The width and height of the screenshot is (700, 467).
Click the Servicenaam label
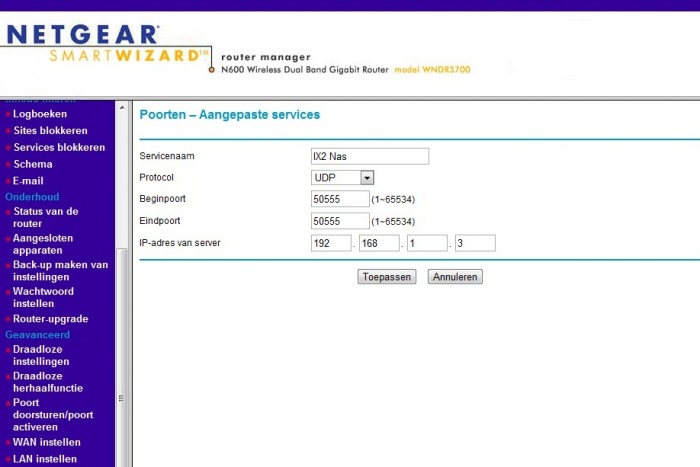click(167, 156)
